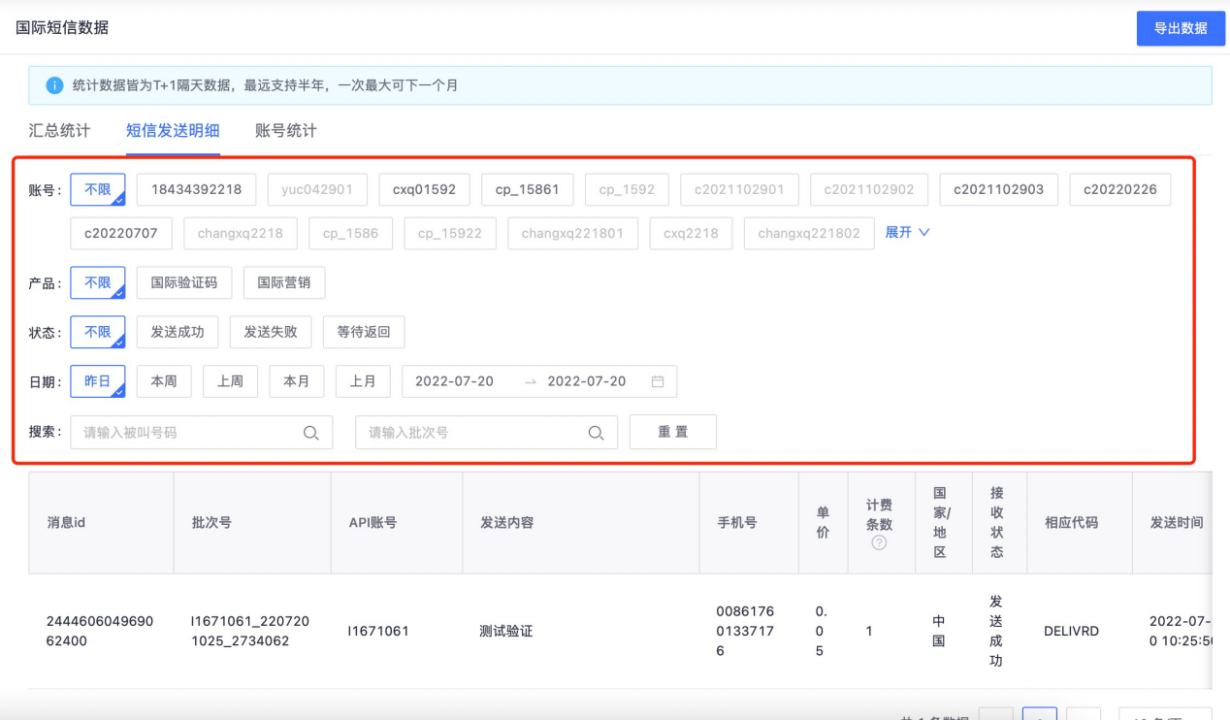Select the 上月 date filter
The width and height of the screenshot is (1230, 720).
click(363, 381)
